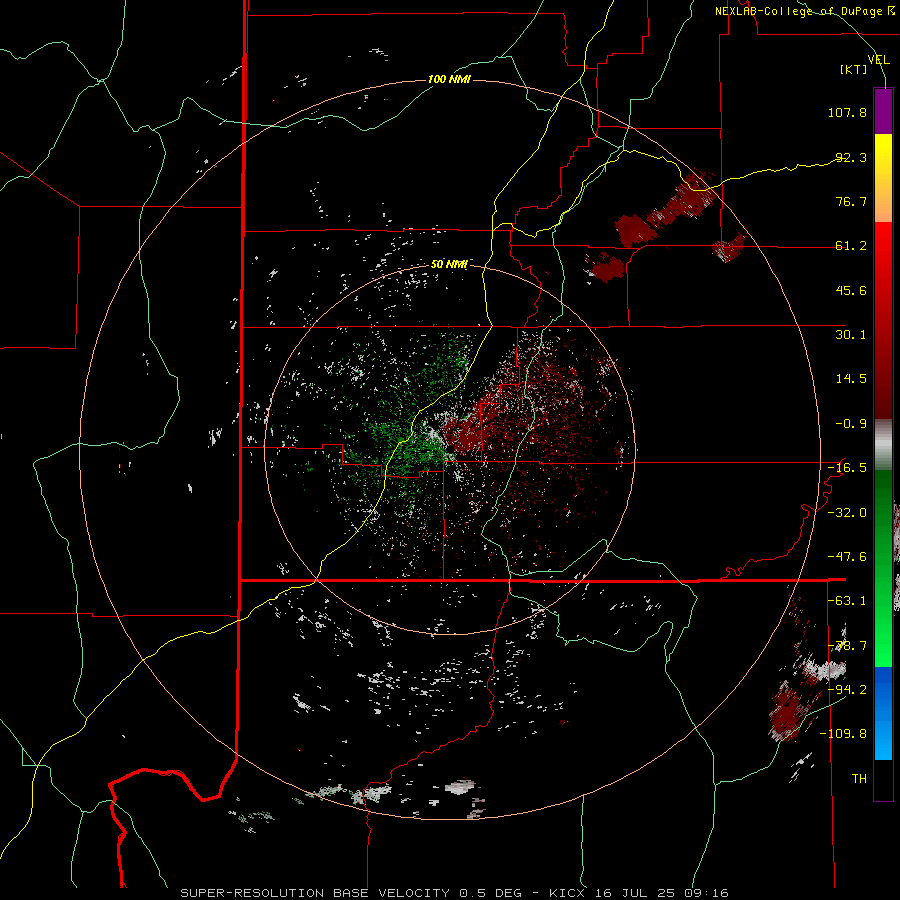Select the 61.2 velocity scale value
Viewport: 900px width, 900px height.
pyautogui.click(x=851, y=246)
